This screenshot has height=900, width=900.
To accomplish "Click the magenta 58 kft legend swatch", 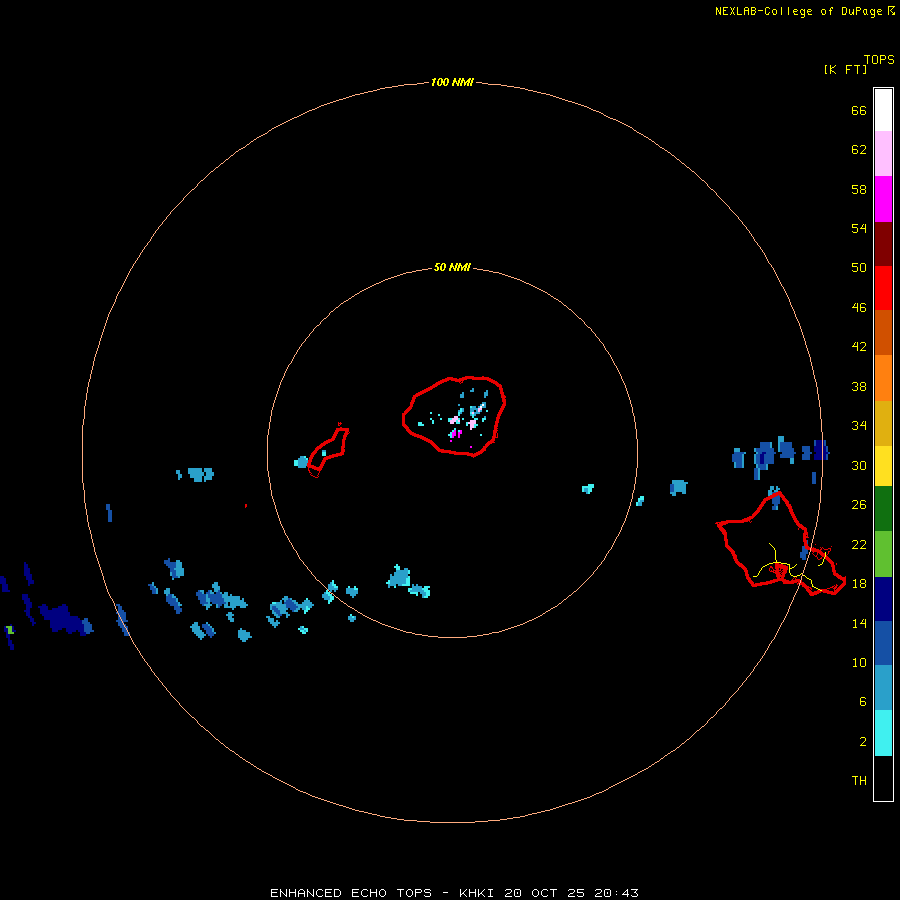I will (x=883, y=199).
